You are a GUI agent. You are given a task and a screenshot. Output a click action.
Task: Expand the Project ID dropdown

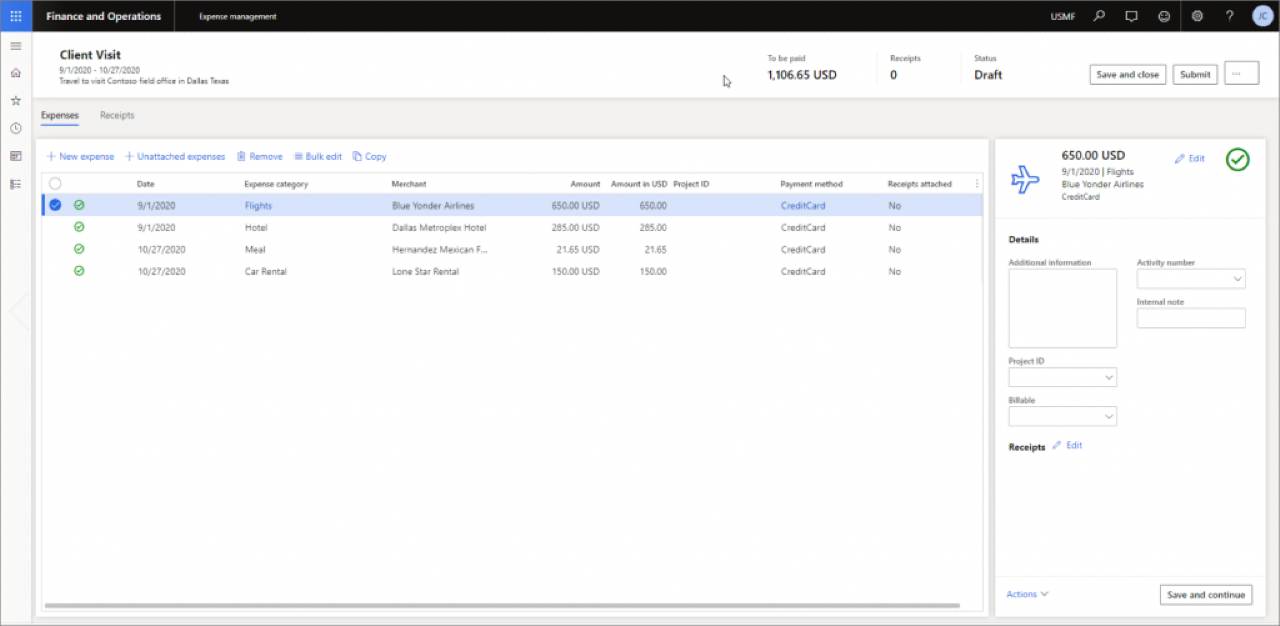tap(1109, 378)
